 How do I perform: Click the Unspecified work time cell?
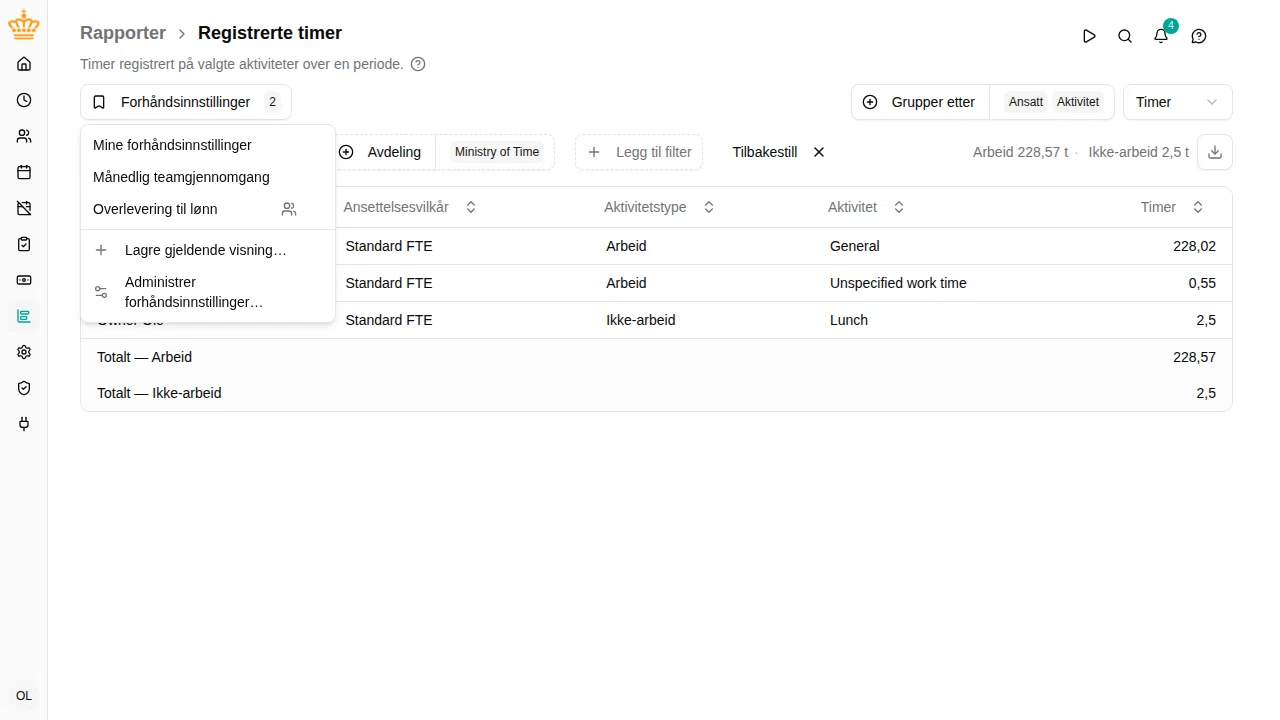click(898, 283)
